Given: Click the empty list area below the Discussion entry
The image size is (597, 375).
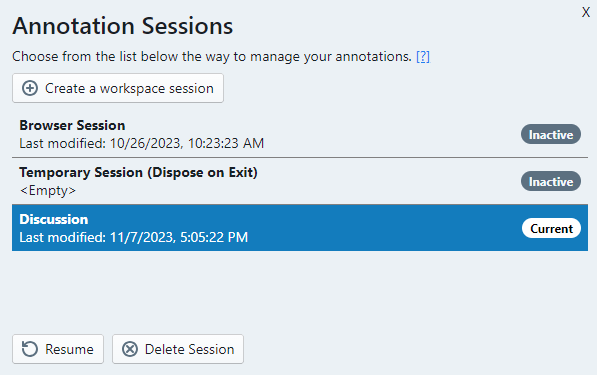Looking at the screenshot, I should [300, 289].
